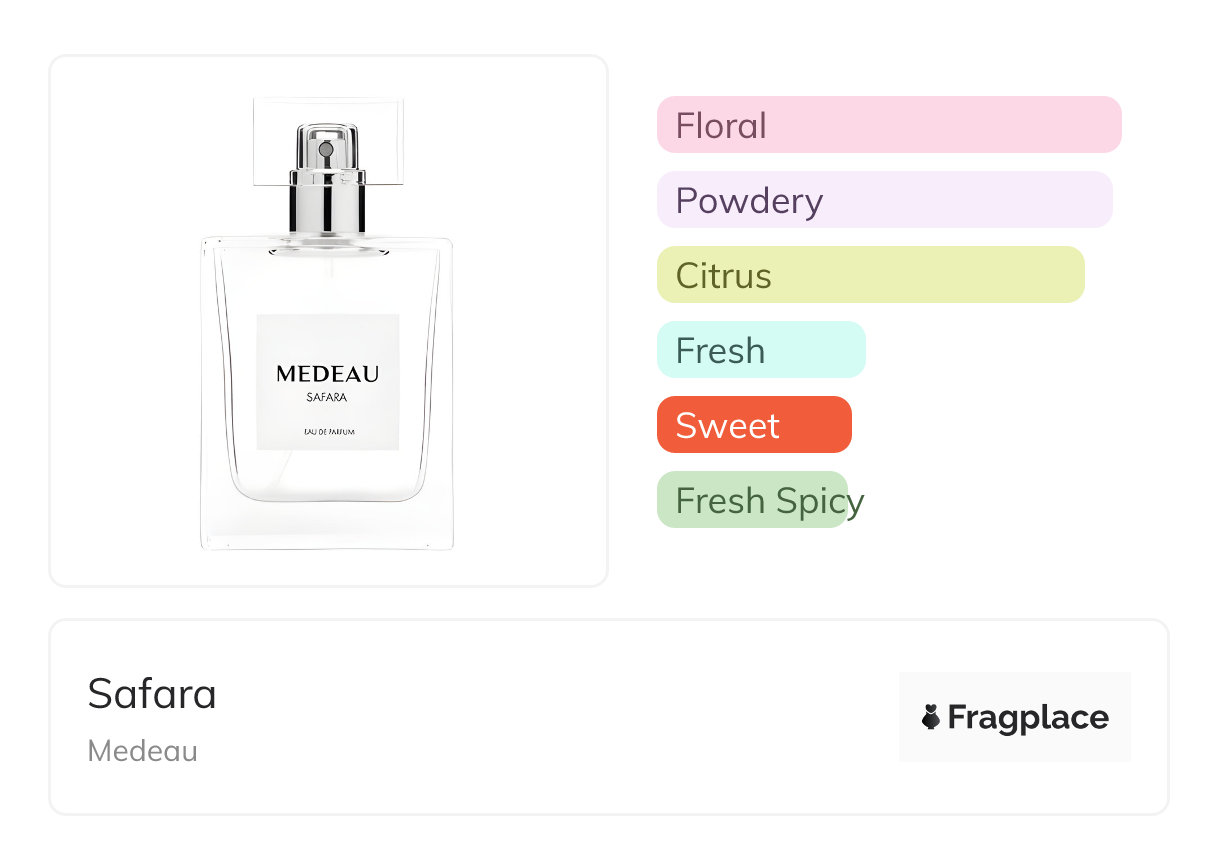Click the SAFARA text on the bottle label

[x=327, y=397]
